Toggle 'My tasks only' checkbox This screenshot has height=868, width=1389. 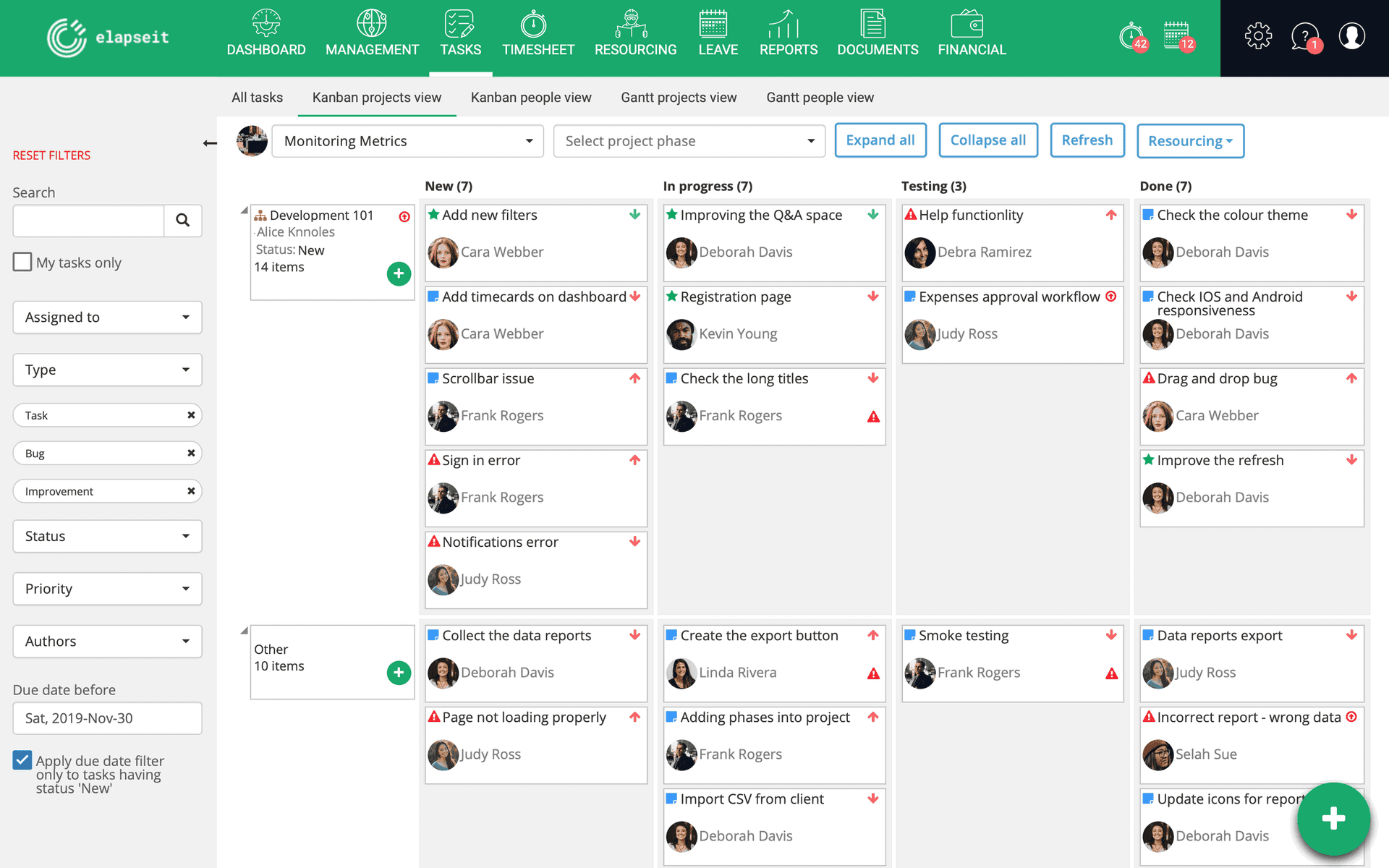coord(22,261)
